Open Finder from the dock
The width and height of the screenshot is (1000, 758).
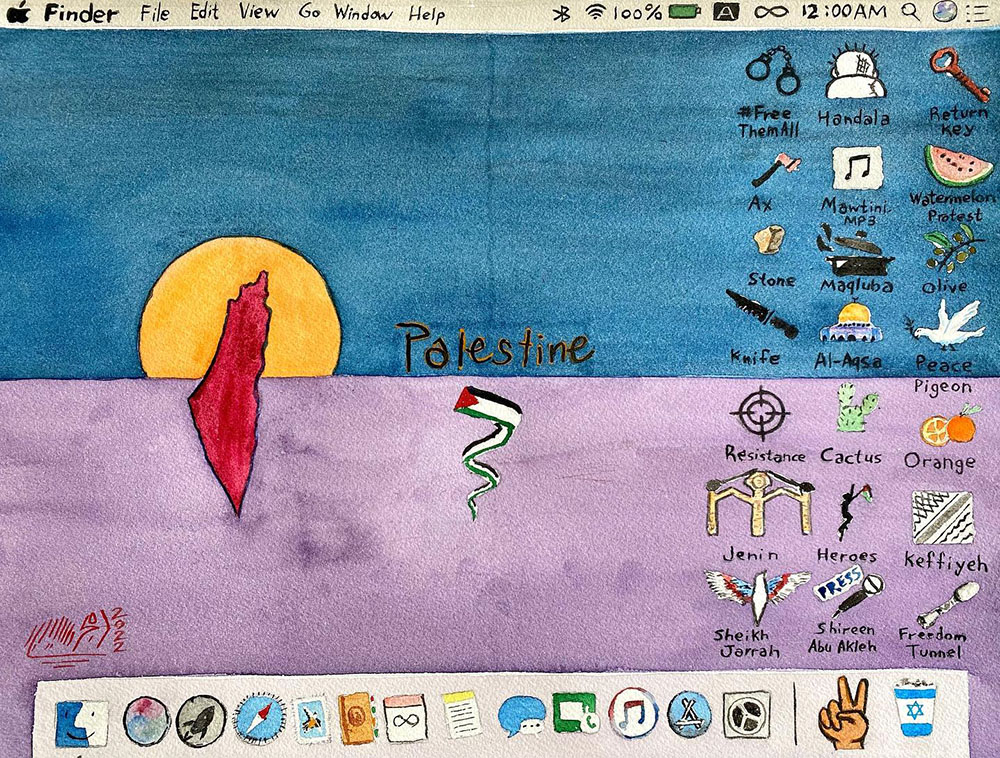coord(81,724)
